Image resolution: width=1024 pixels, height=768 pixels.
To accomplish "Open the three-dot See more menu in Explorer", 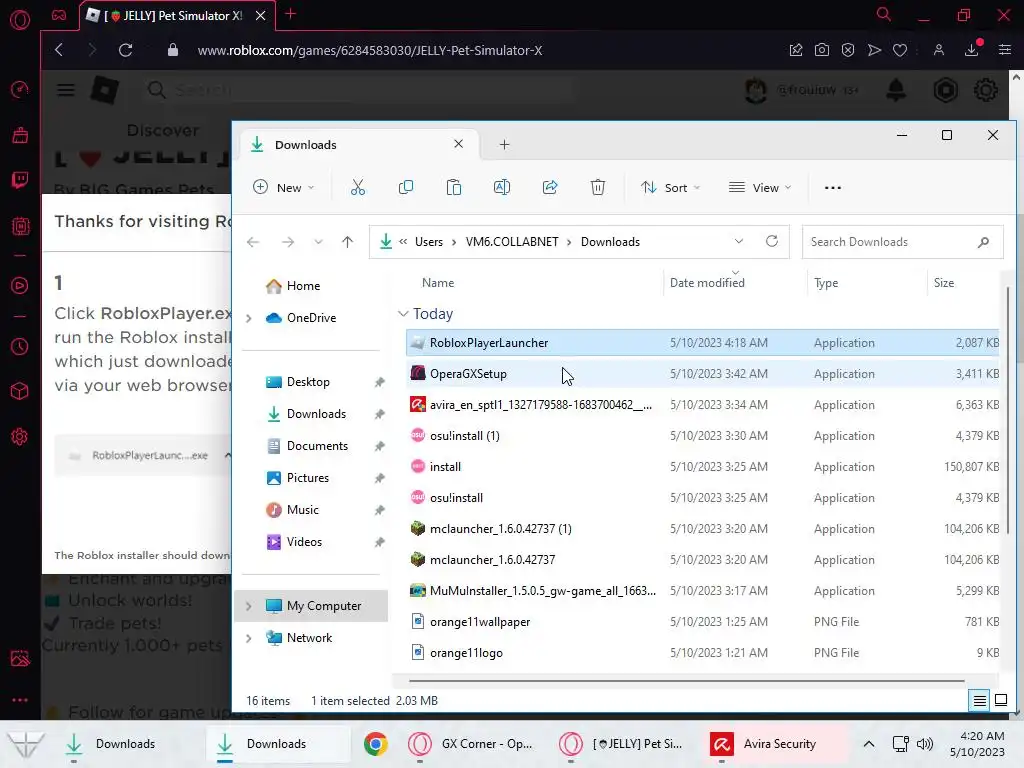I will (x=833, y=187).
